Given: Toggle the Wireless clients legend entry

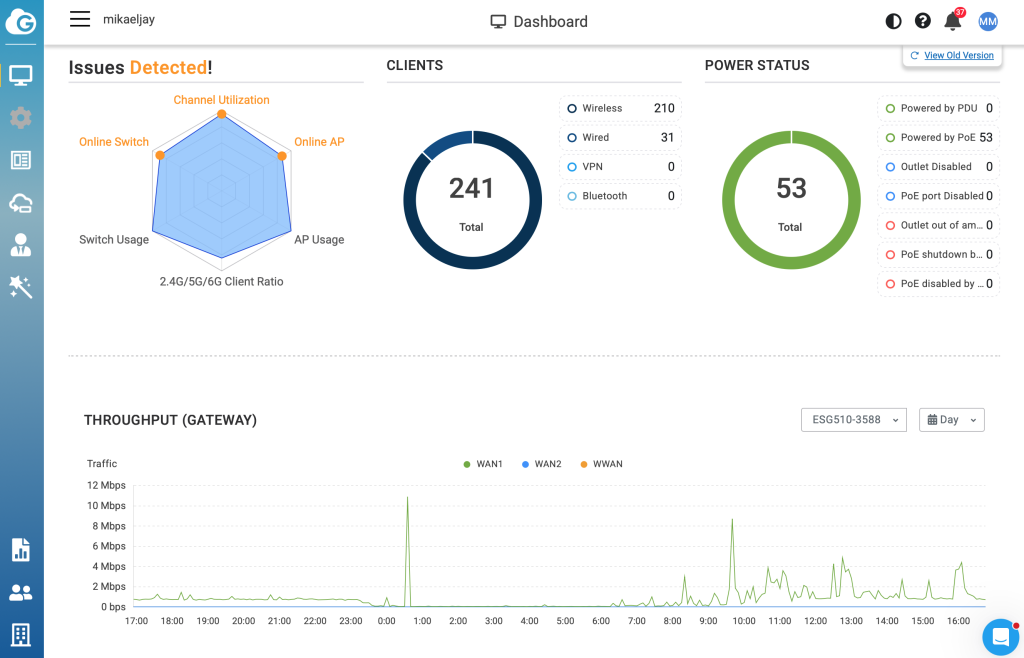Looking at the screenshot, I should coord(620,108).
